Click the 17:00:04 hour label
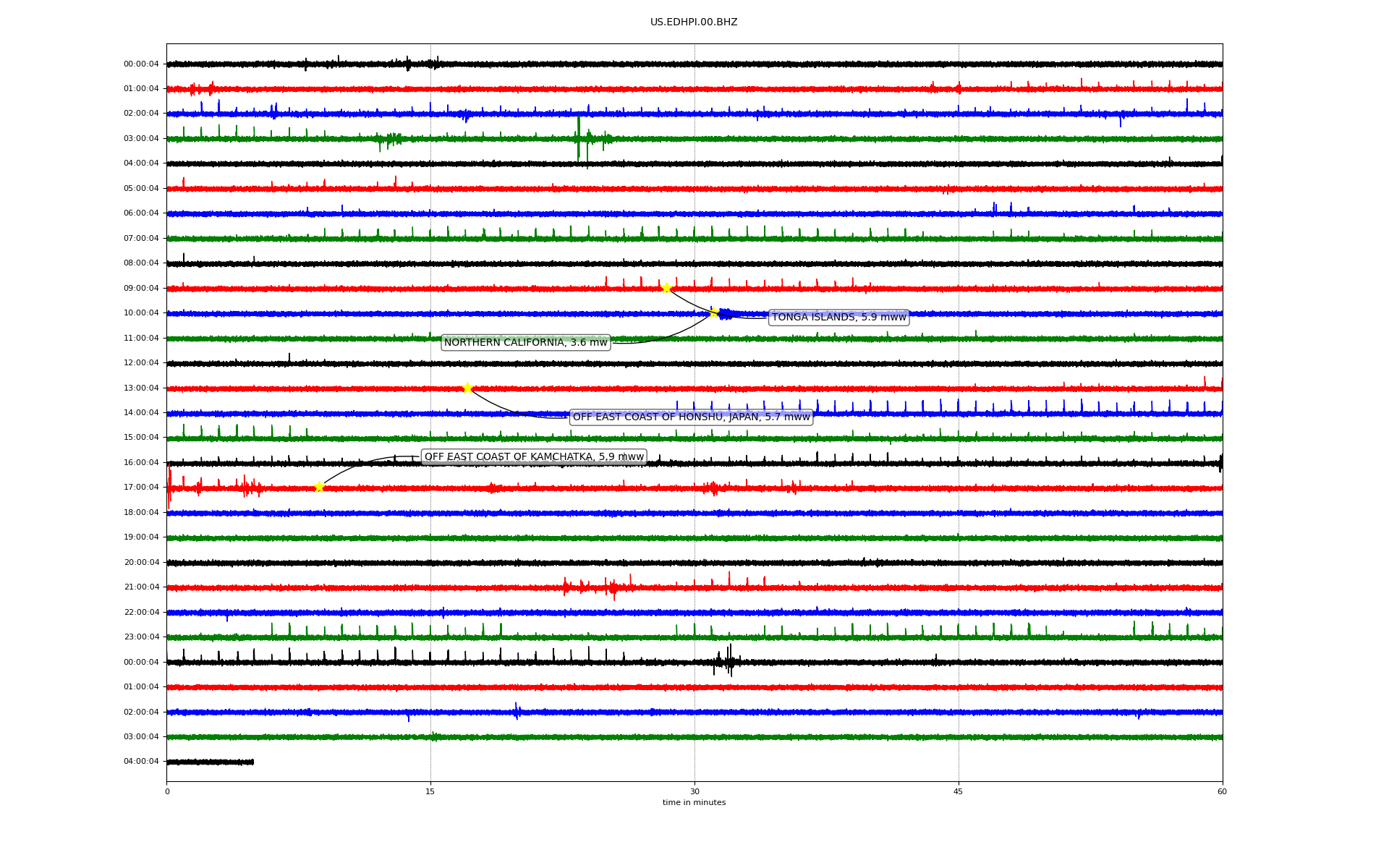This screenshot has height=868, width=1389. pyautogui.click(x=141, y=488)
